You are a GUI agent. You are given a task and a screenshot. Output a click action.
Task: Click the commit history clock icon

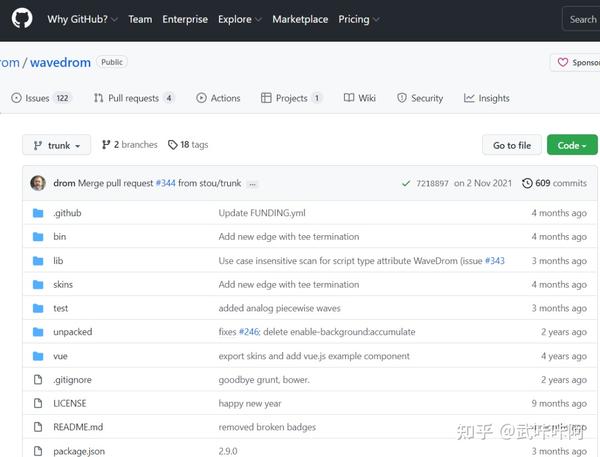pyautogui.click(x=527, y=183)
